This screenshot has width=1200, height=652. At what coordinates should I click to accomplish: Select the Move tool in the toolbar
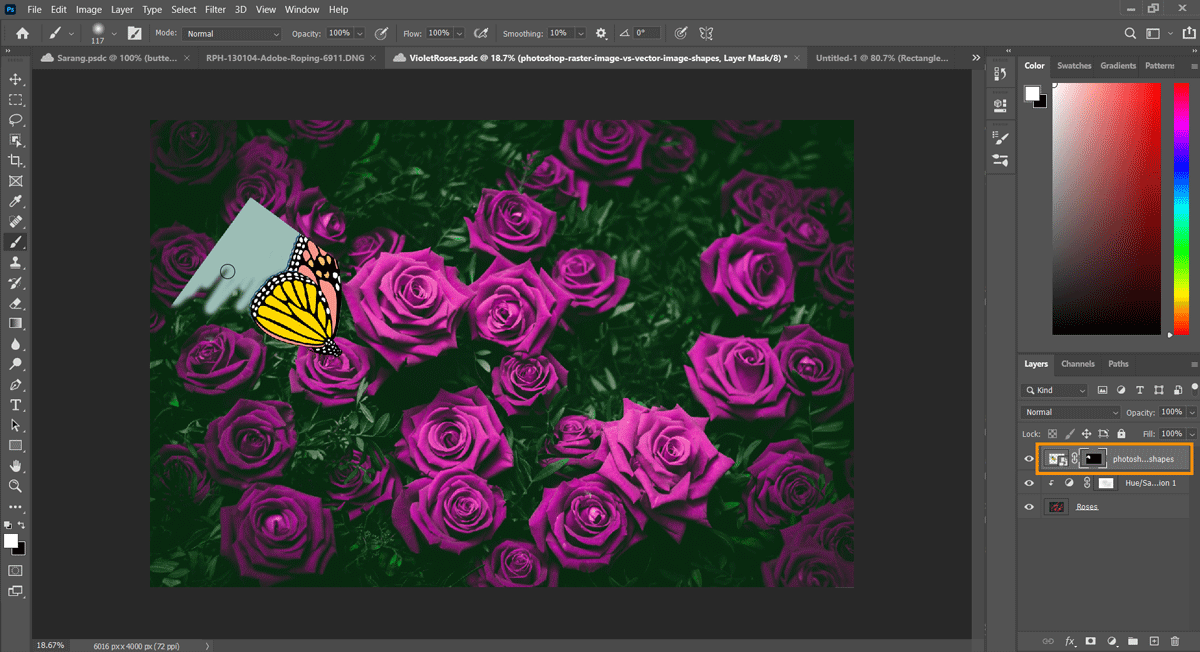pos(15,79)
